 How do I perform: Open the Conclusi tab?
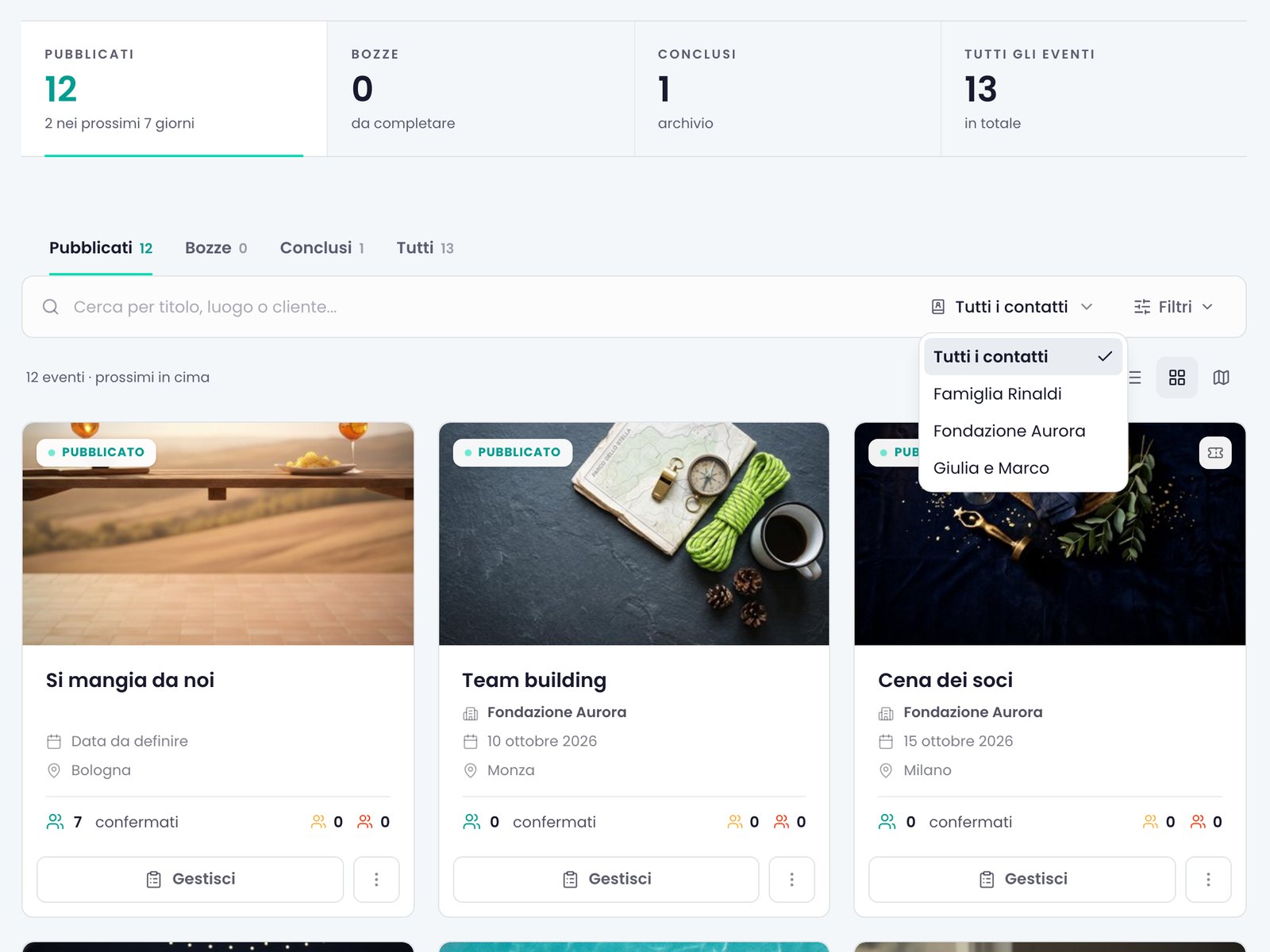tap(322, 248)
